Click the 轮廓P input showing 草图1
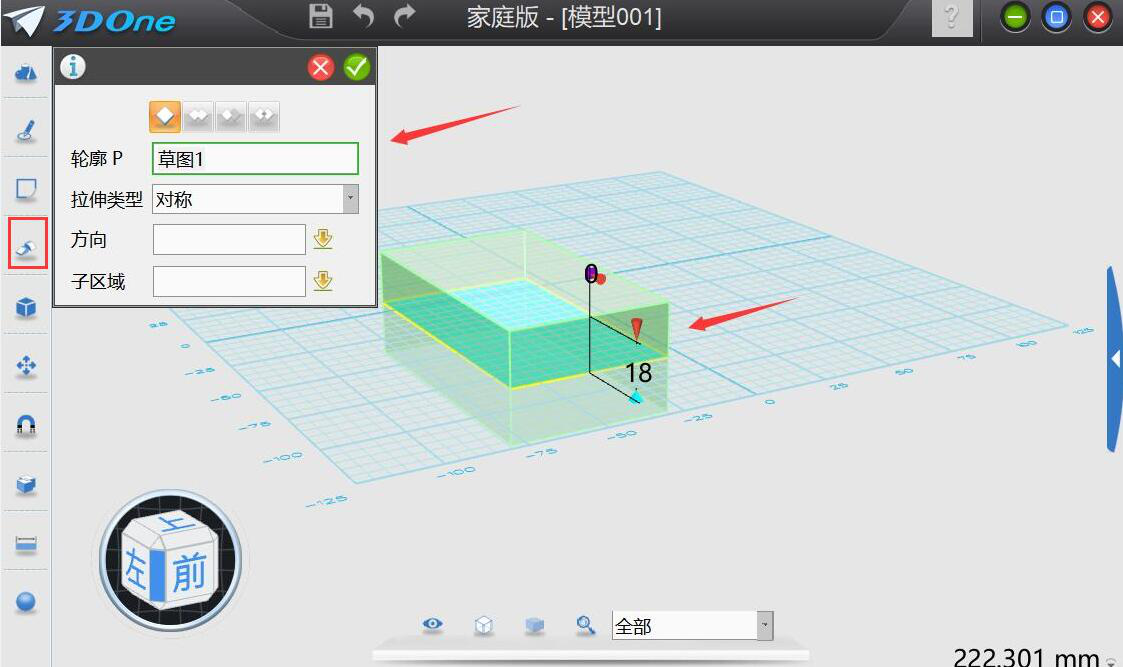The image size is (1123, 667). (255, 158)
